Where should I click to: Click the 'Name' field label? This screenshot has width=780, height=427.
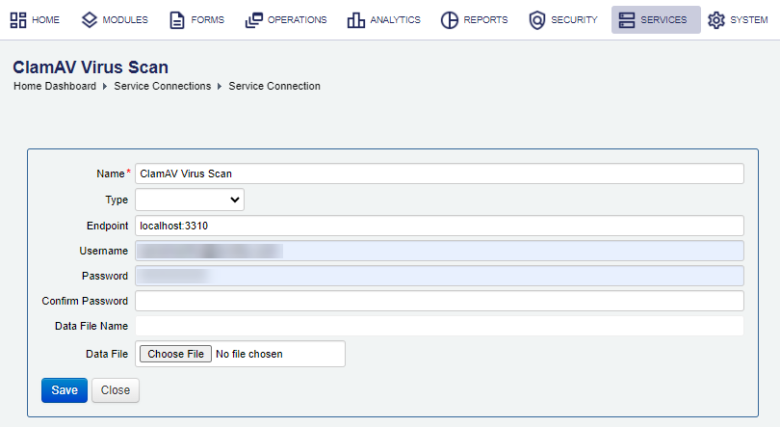[x=110, y=174]
